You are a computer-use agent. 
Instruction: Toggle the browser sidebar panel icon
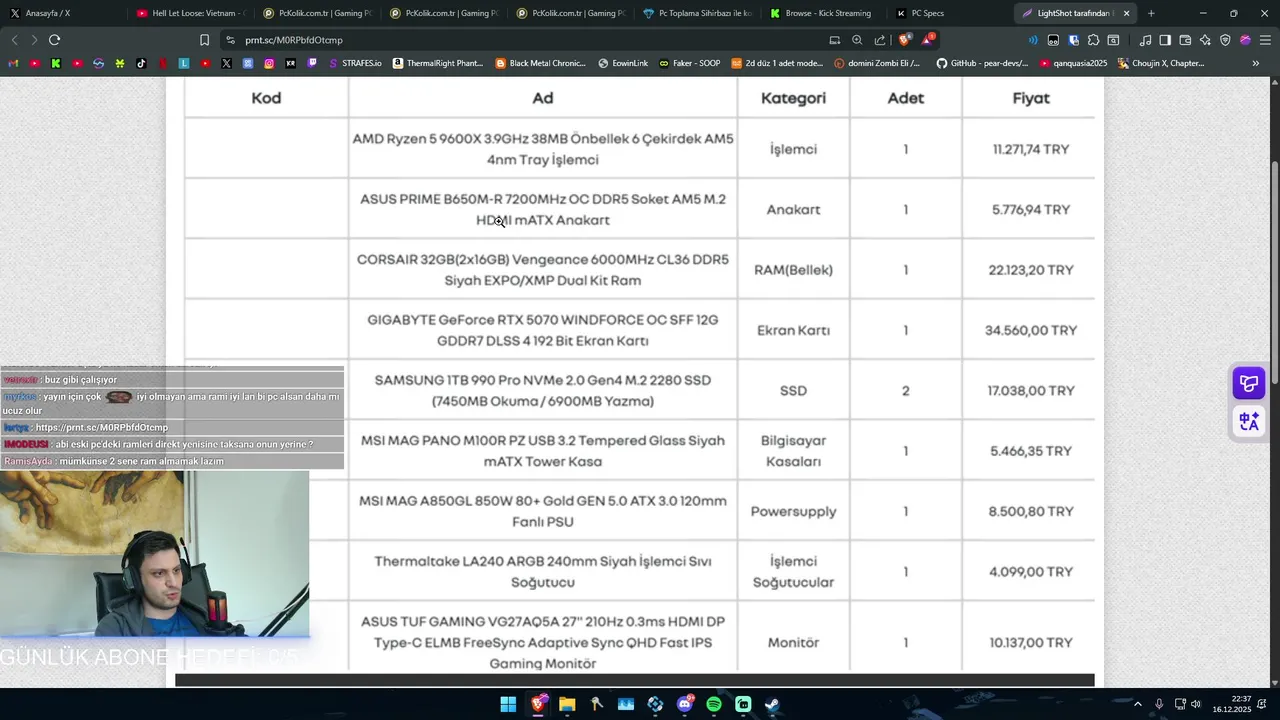[1165, 40]
